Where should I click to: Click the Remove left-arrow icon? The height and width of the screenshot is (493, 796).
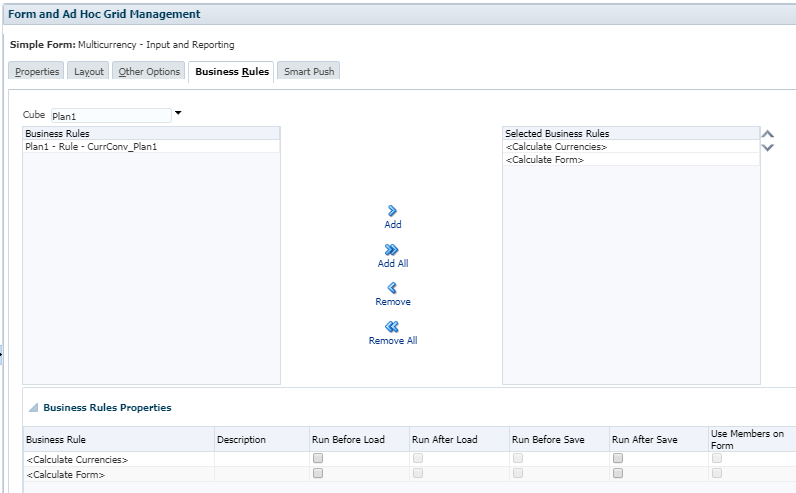point(393,288)
